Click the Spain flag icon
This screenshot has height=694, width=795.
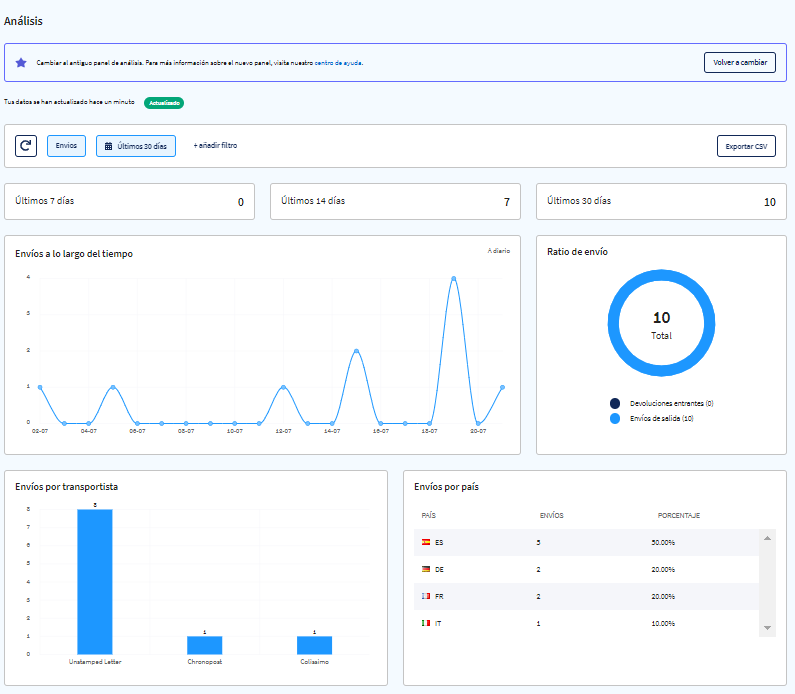pos(426,542)
